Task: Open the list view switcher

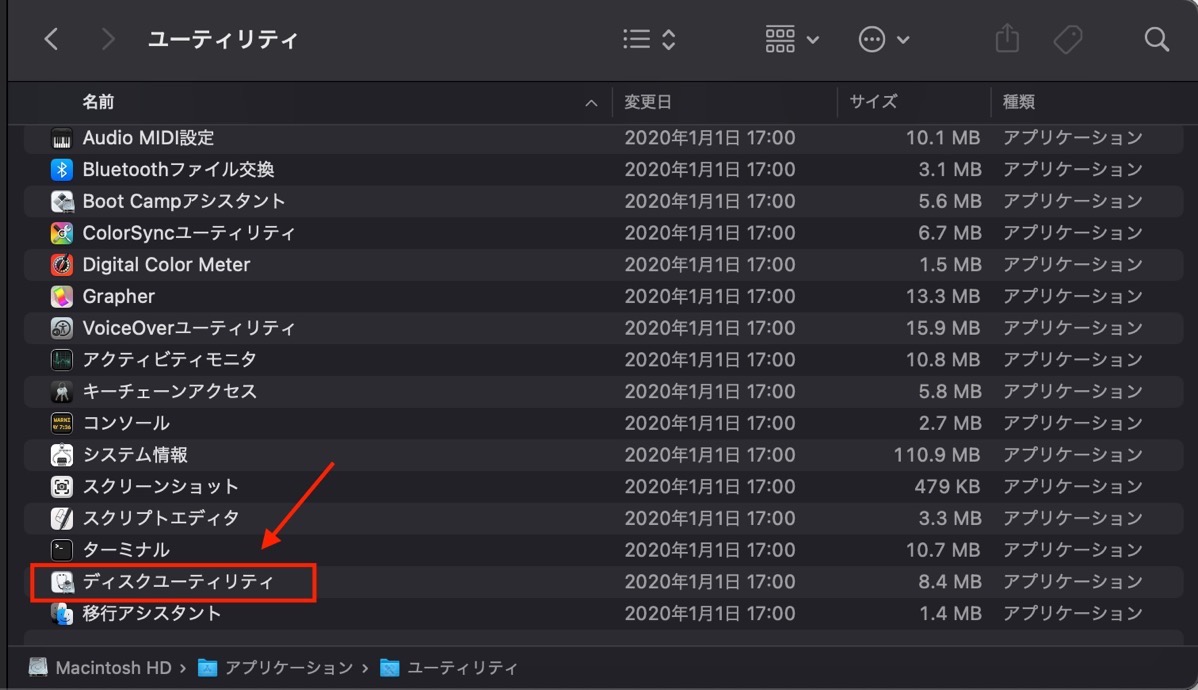Action: pos(649,39)
